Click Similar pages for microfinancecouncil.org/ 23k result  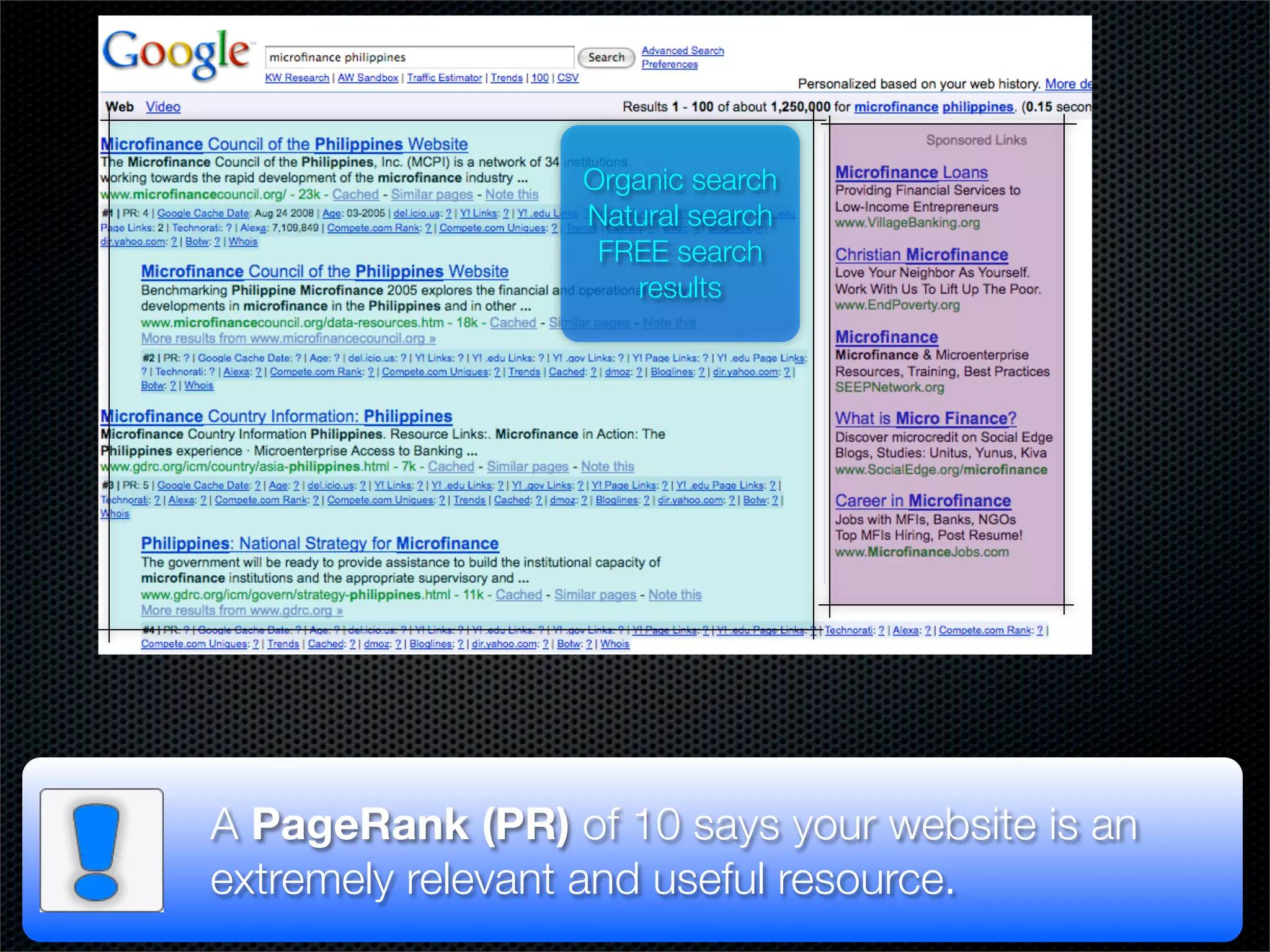pos(432,194)
